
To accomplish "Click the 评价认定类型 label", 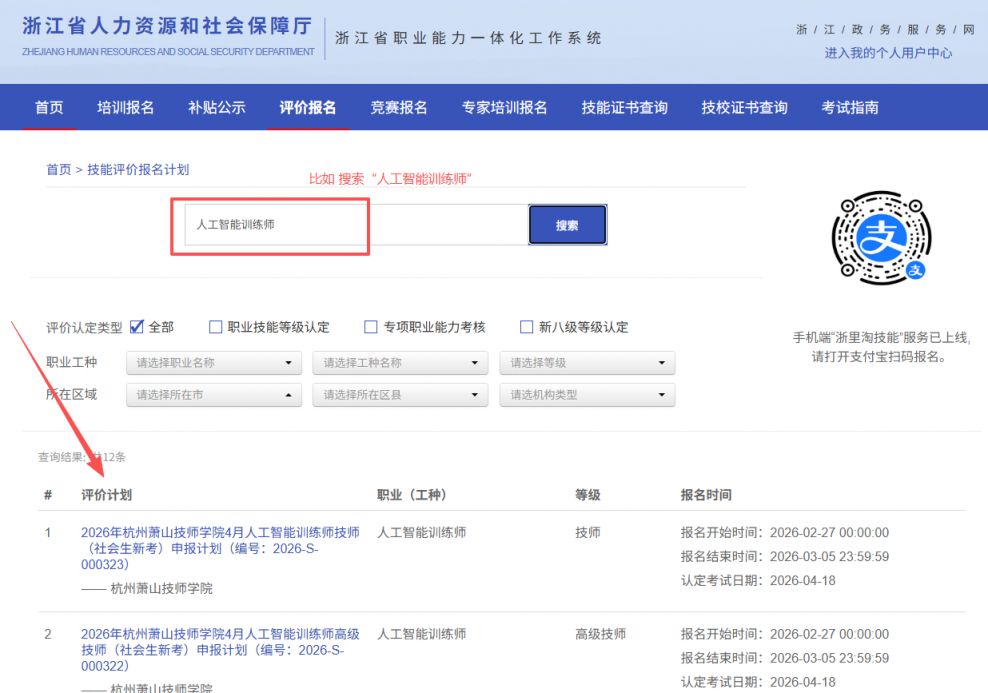I will coord(84,328).
